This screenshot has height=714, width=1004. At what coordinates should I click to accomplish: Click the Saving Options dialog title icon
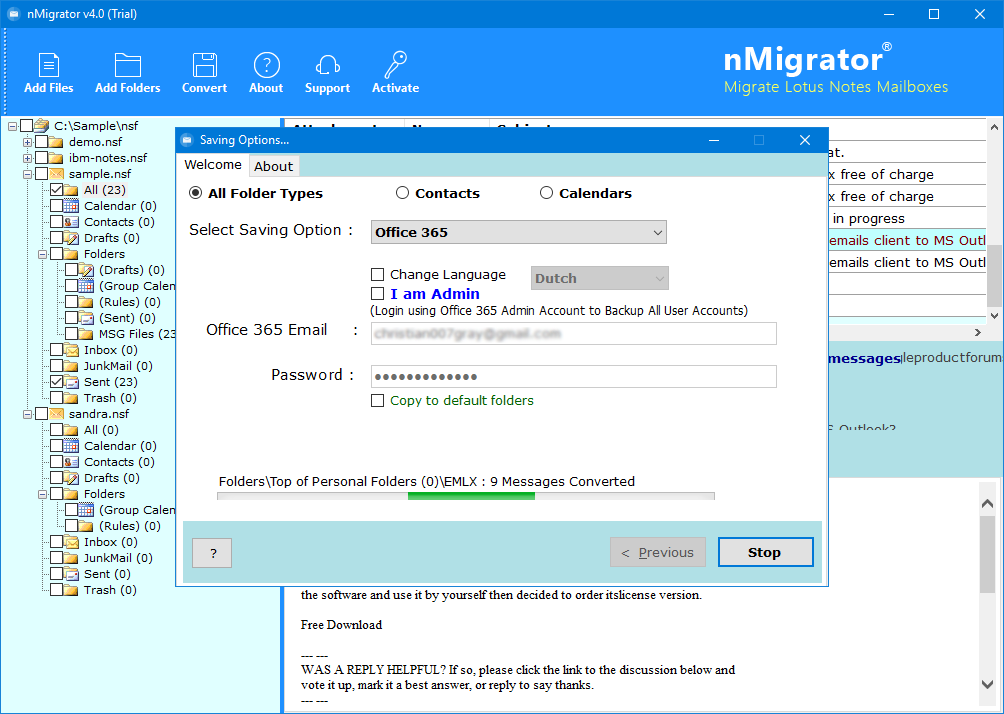187,140
